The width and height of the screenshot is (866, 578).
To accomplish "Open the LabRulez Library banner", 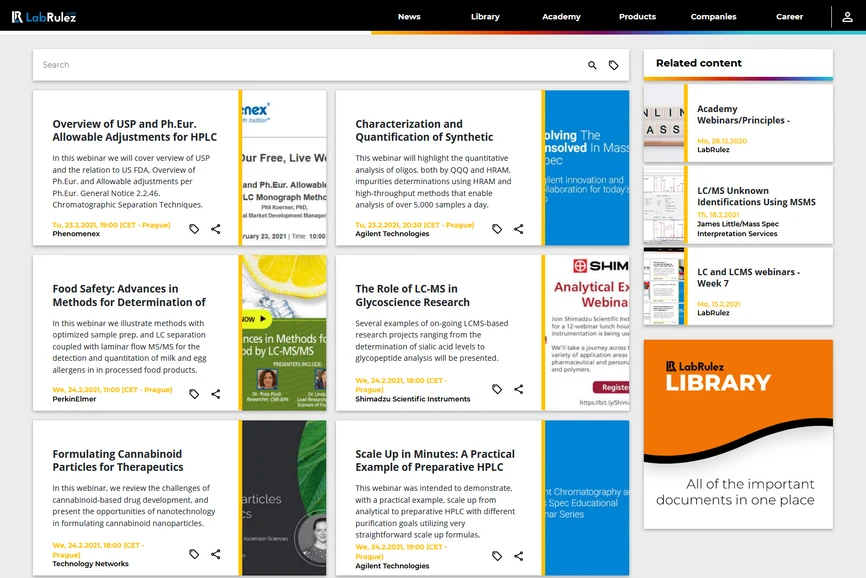I will 738,434.
